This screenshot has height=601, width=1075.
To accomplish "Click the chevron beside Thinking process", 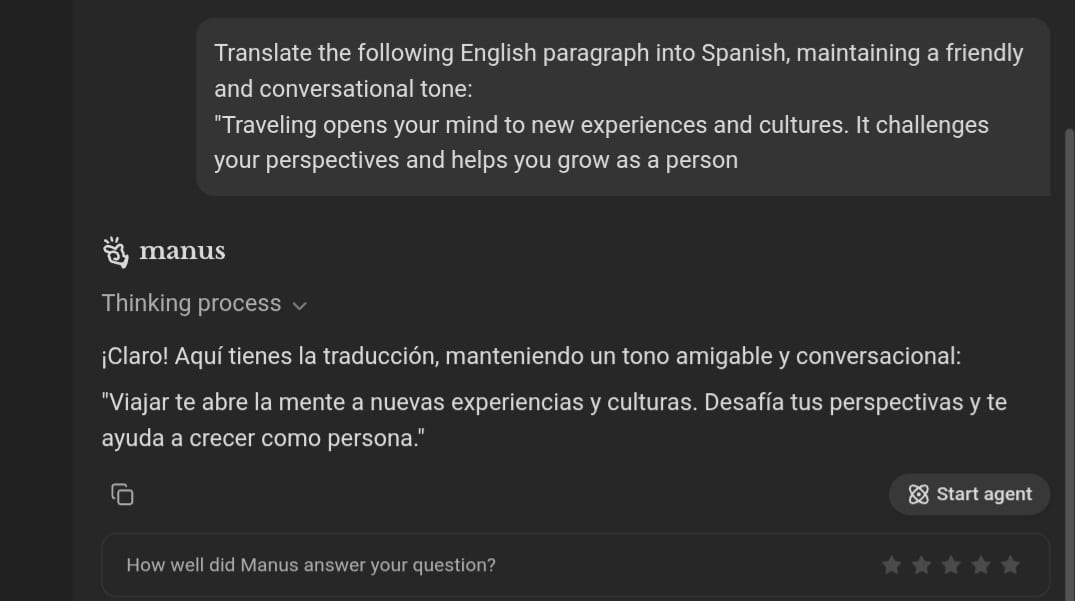I will (x=300, y=306).
